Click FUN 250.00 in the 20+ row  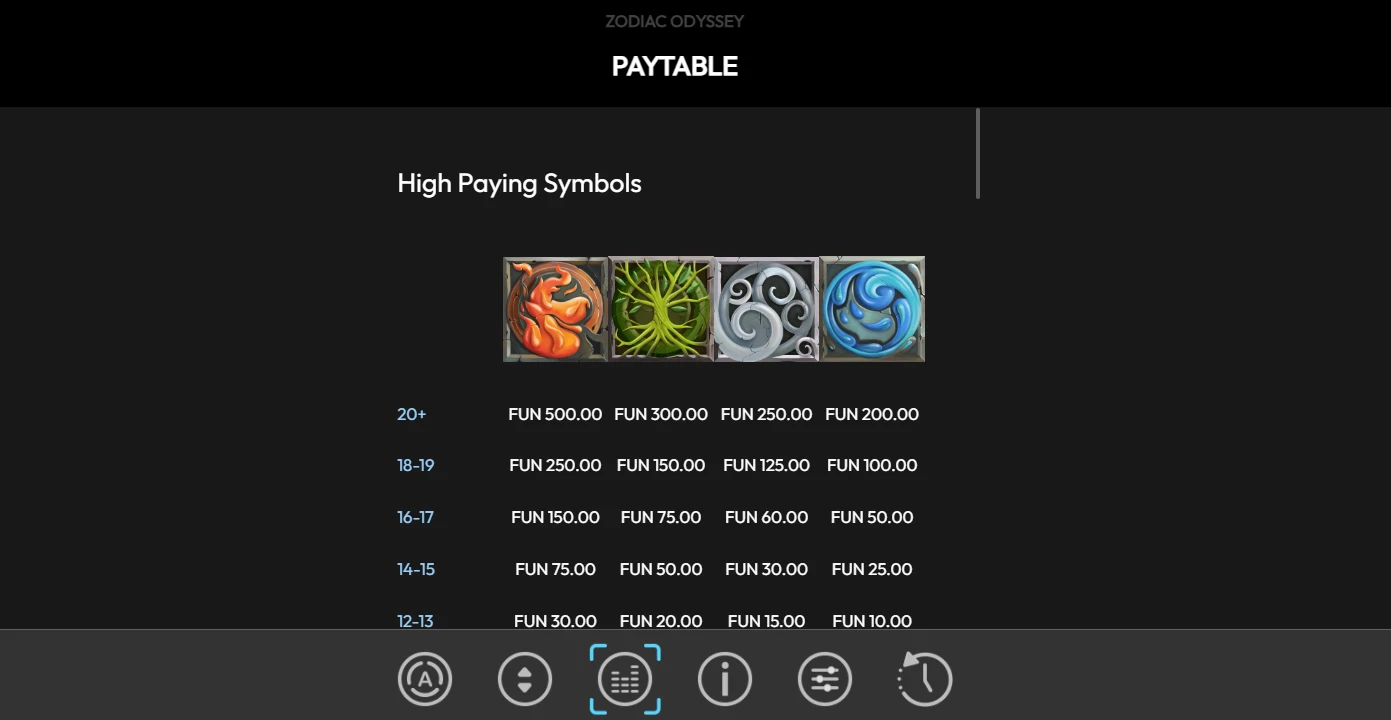(x=767, y=414)
